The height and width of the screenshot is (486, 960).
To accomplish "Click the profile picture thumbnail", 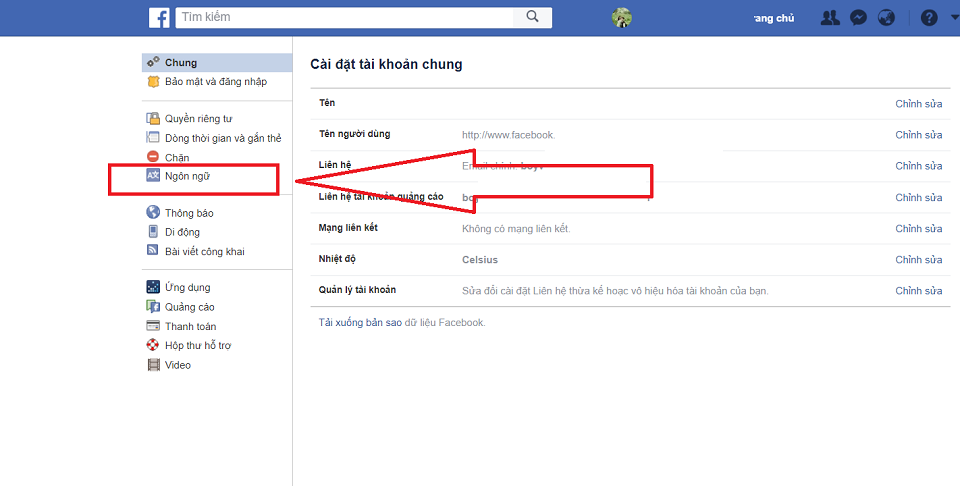I will click(621, 18).
